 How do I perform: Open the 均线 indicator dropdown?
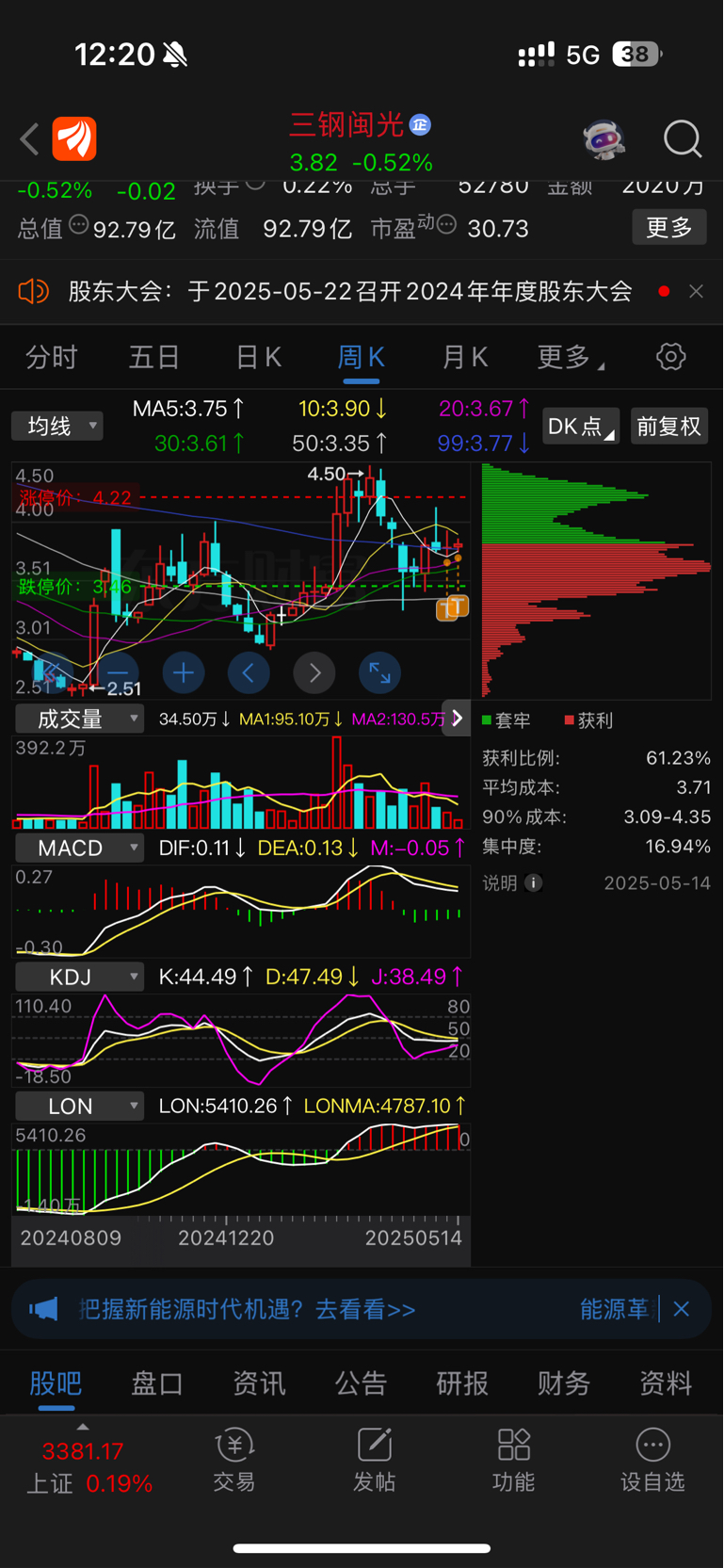57,426
